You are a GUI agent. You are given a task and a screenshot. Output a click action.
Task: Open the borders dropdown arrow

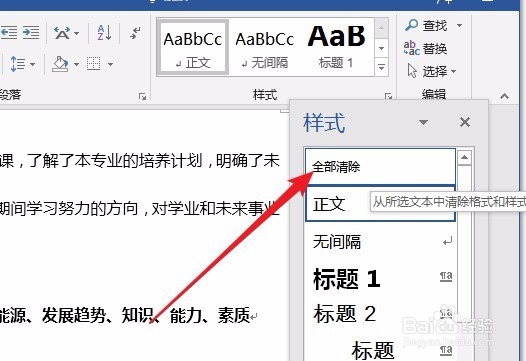coord(110,64)
